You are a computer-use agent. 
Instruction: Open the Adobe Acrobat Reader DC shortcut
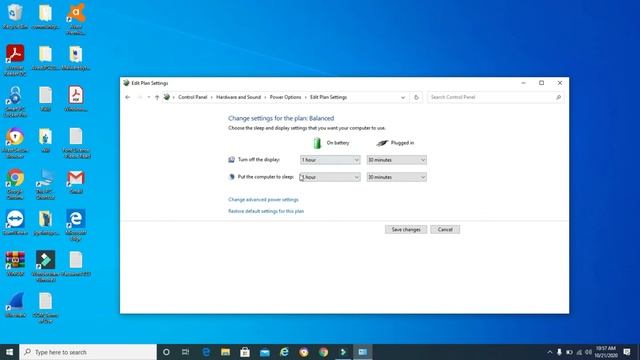15,60
